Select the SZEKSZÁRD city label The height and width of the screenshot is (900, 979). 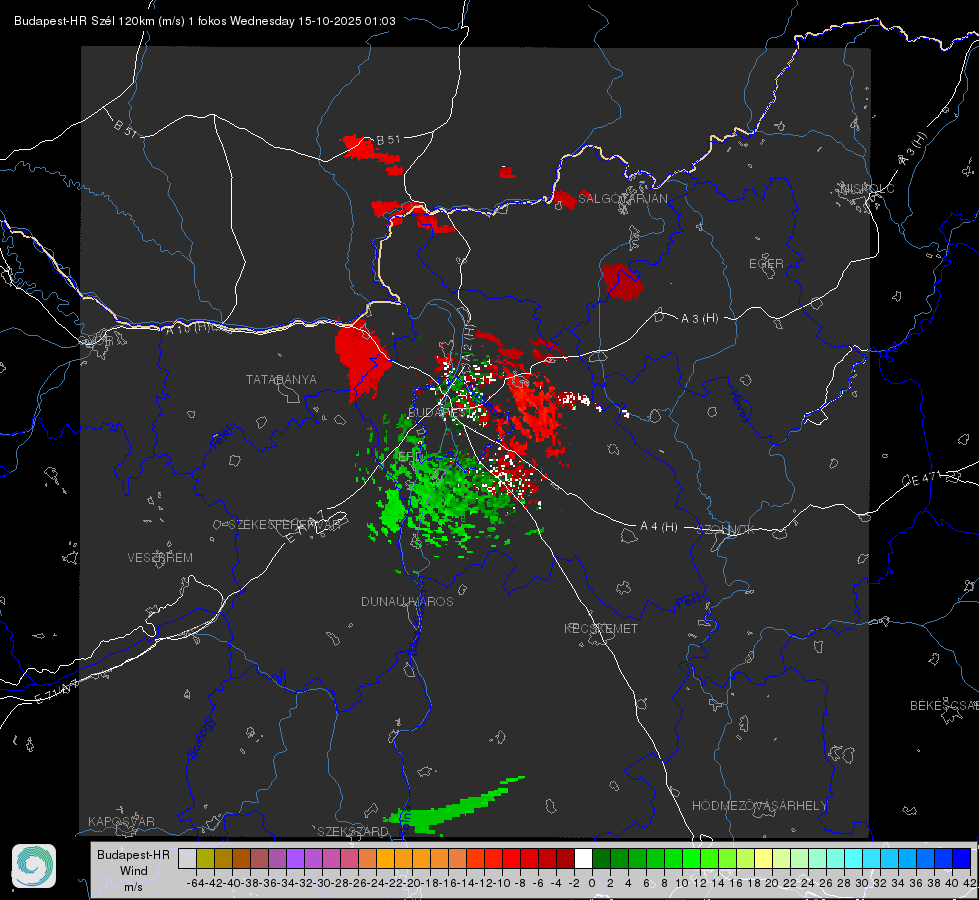[353, 831]
